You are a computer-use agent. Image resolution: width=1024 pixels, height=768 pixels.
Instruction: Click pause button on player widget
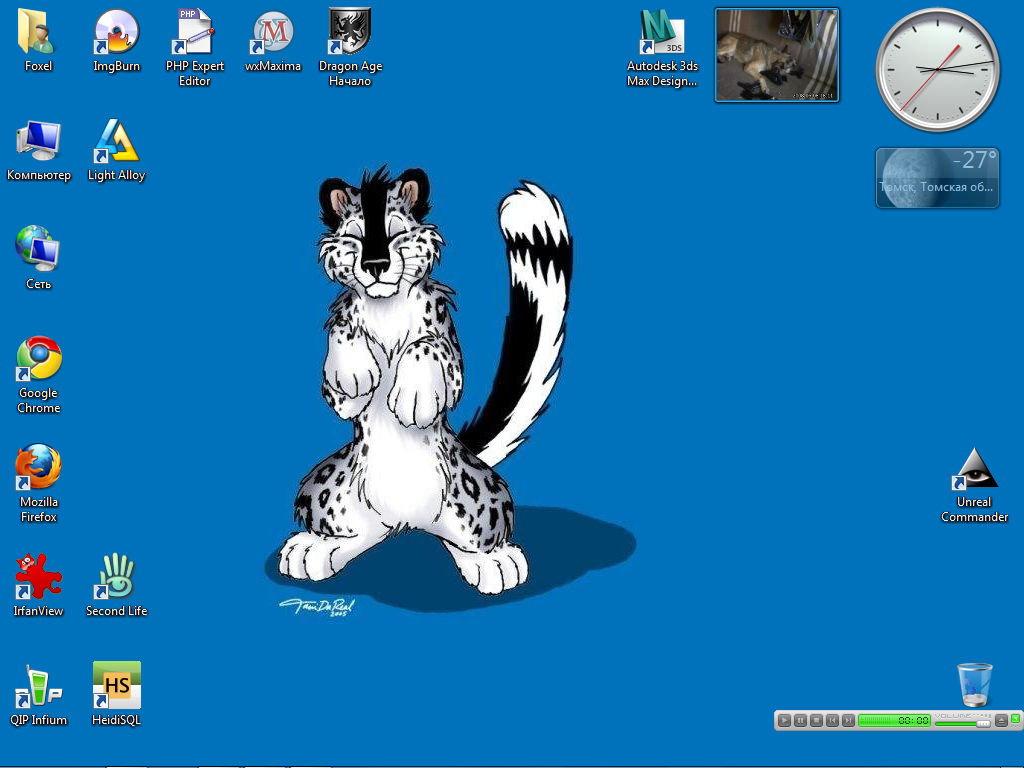pos(801,720)
